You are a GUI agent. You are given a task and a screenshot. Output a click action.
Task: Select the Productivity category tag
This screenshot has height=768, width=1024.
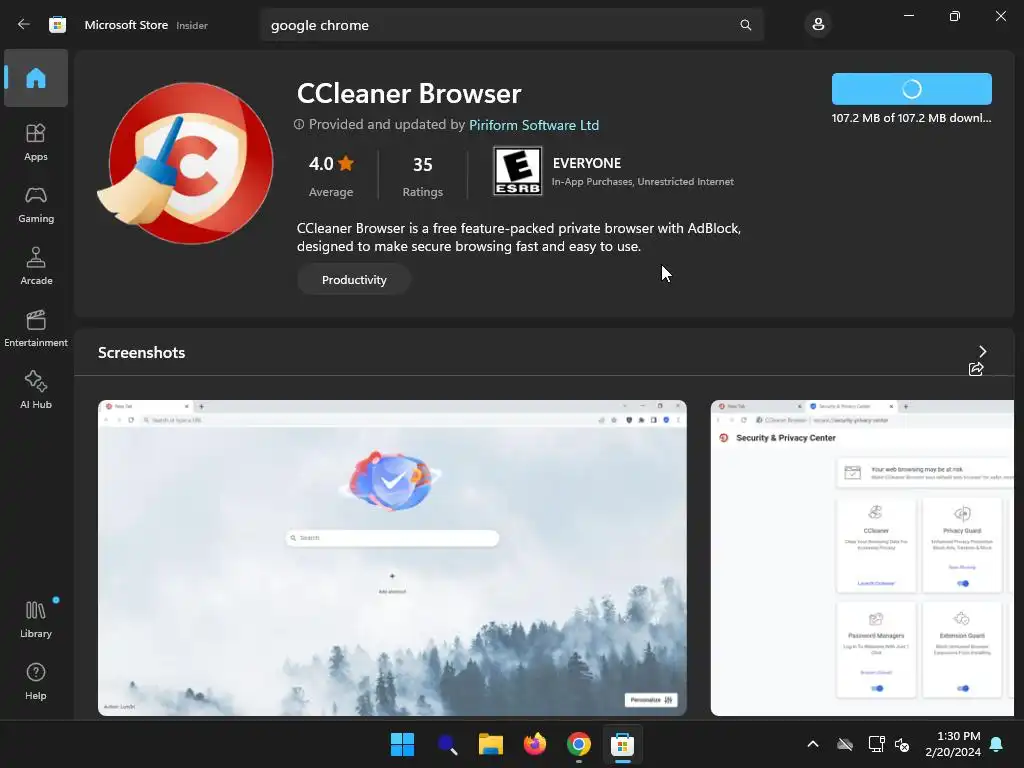point(354,280)
